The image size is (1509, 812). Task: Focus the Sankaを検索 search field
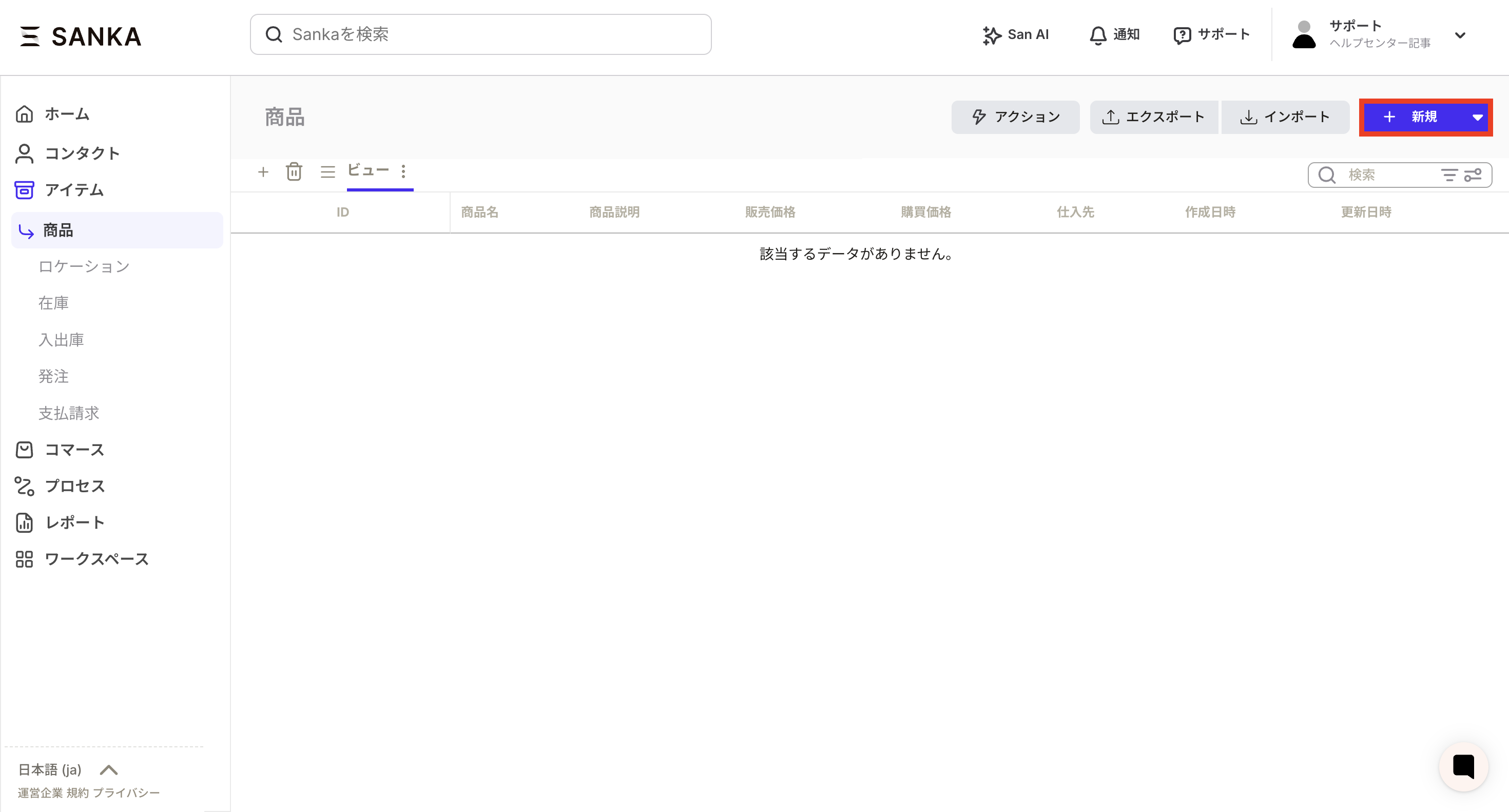[x=480, y=34]
